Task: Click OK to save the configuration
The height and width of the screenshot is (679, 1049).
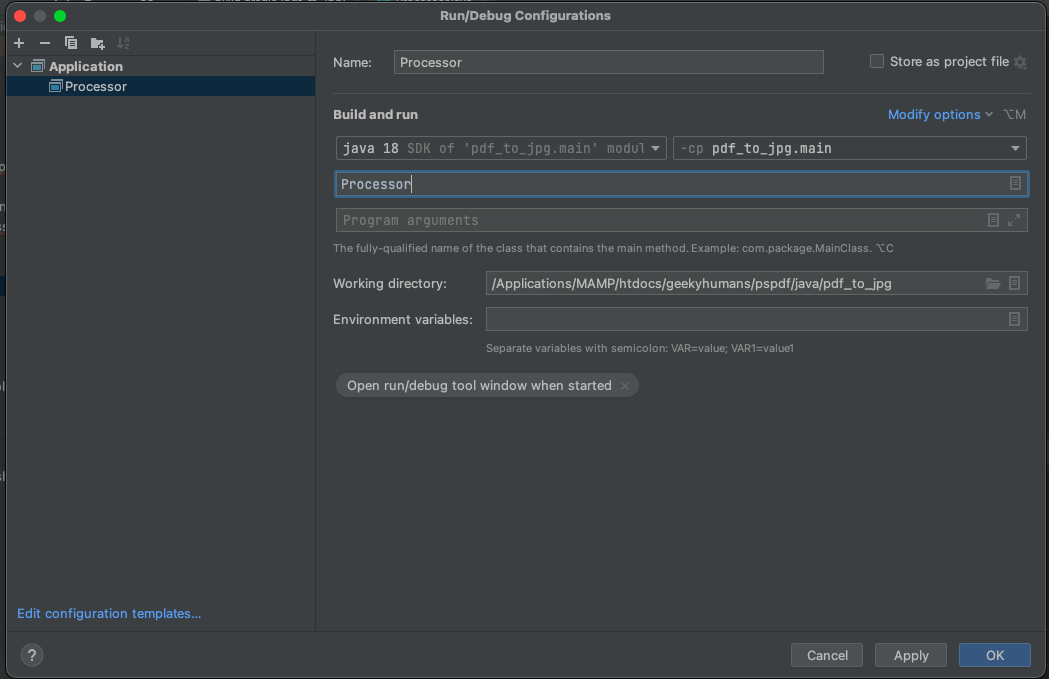Action: pos(994,655)
